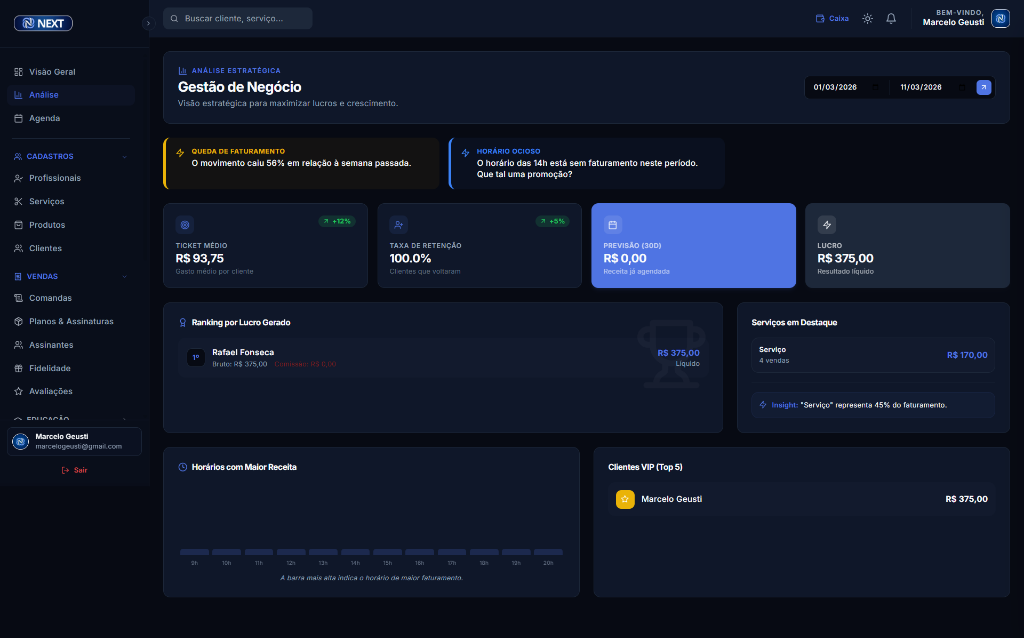
Task: Click the +12% badge on Ticket Médio
Action: click(337, 221)
